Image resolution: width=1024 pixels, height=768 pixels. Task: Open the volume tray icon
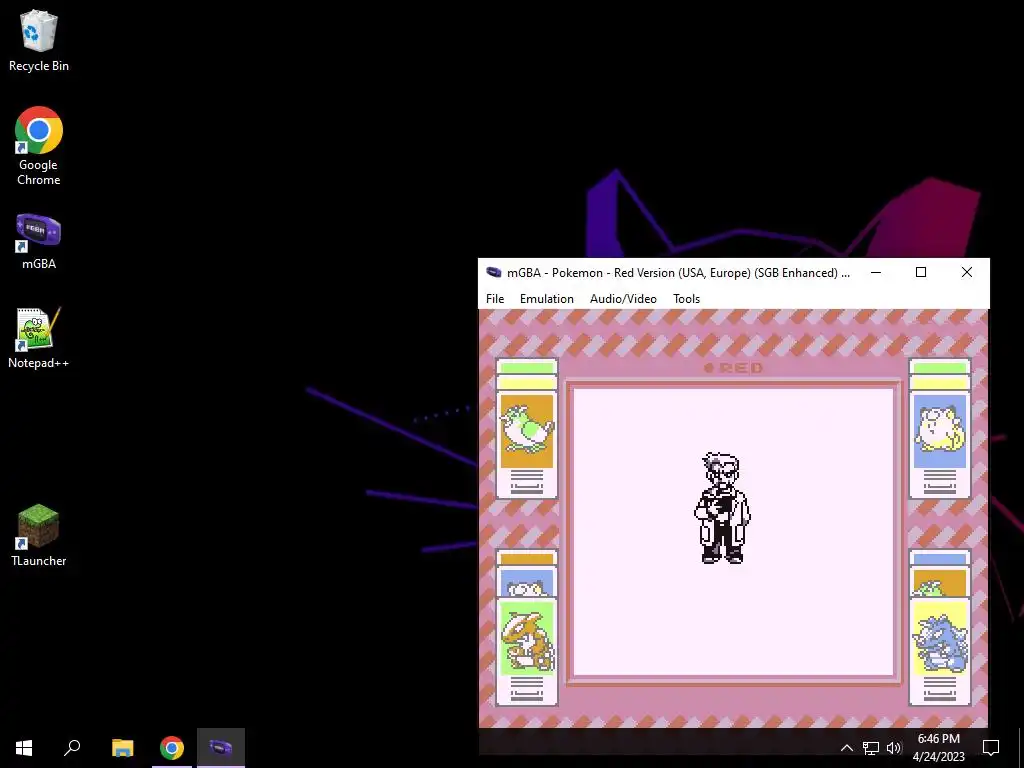tap(893, 748)
